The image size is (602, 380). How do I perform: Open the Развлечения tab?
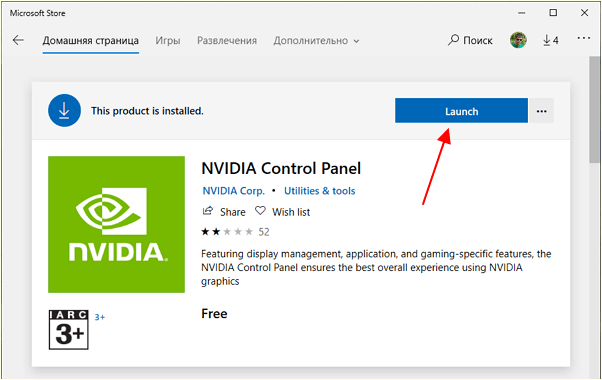click(227, 41)
